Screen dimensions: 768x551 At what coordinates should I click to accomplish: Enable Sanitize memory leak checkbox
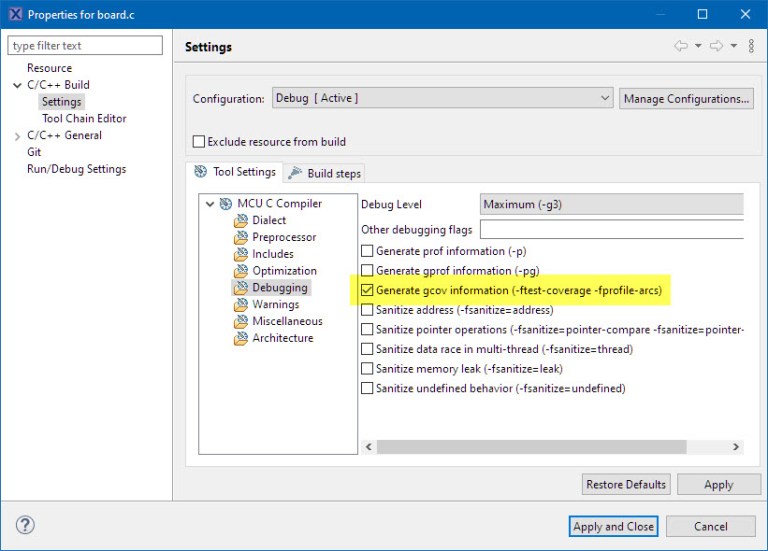(x=367, y=369)
